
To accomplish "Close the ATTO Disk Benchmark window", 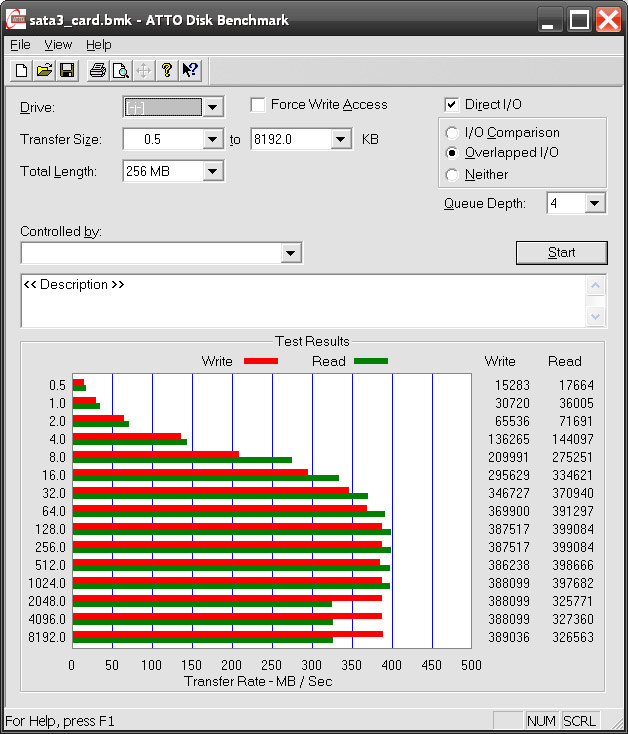I will 608,20.
